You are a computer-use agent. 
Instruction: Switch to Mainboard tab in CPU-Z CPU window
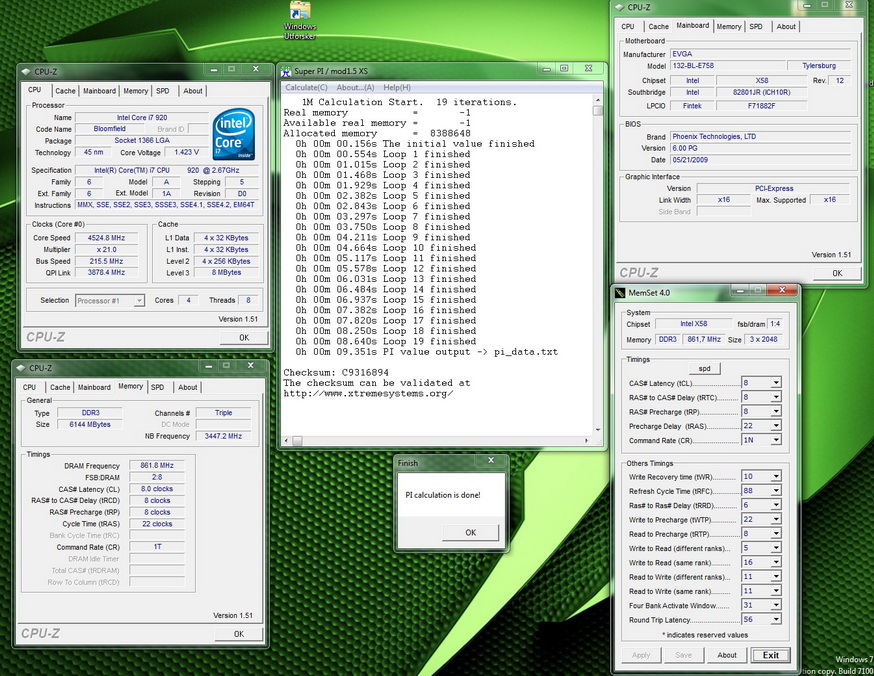[99, 91]
